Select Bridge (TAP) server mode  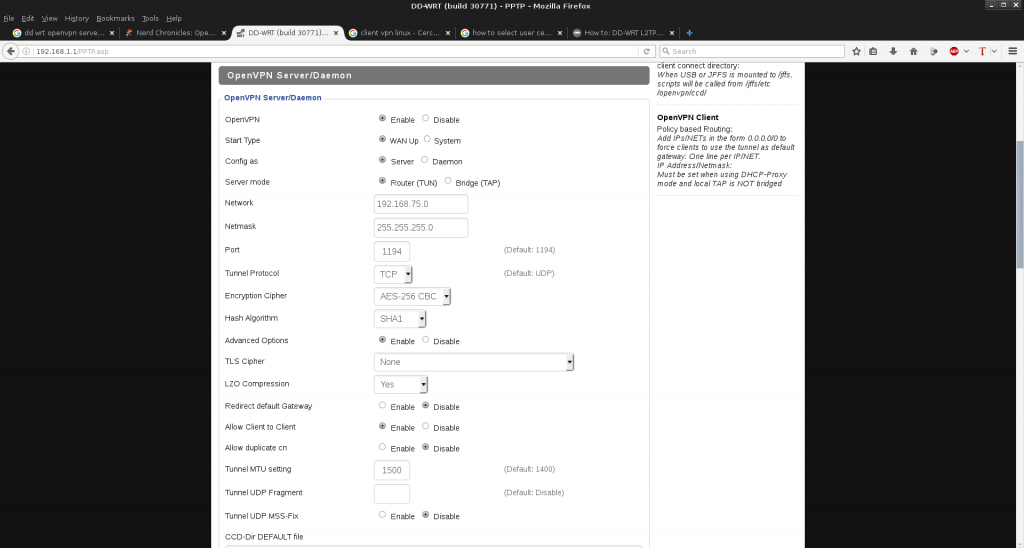448,182
